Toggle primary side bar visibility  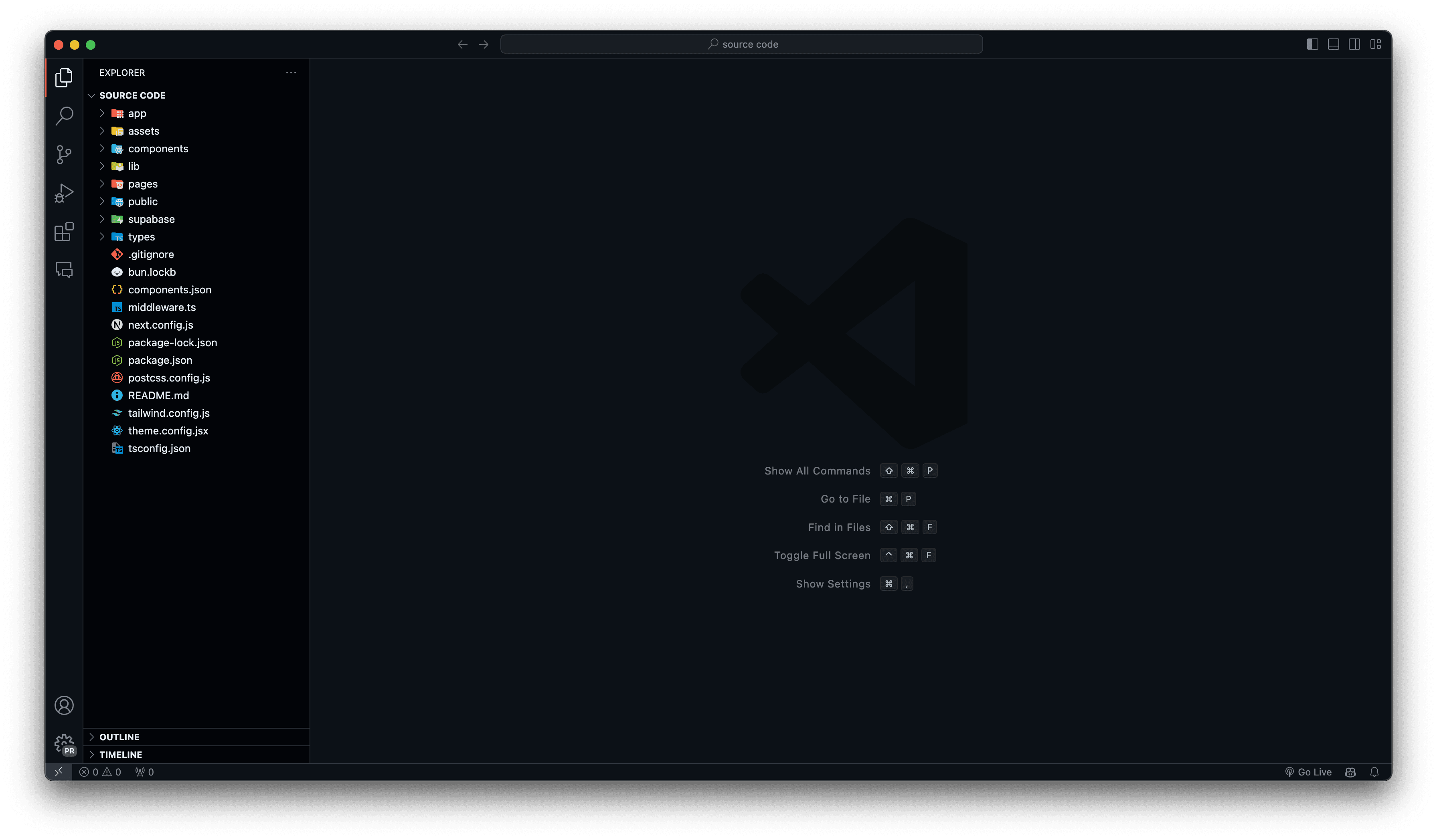coord(1312,44)
